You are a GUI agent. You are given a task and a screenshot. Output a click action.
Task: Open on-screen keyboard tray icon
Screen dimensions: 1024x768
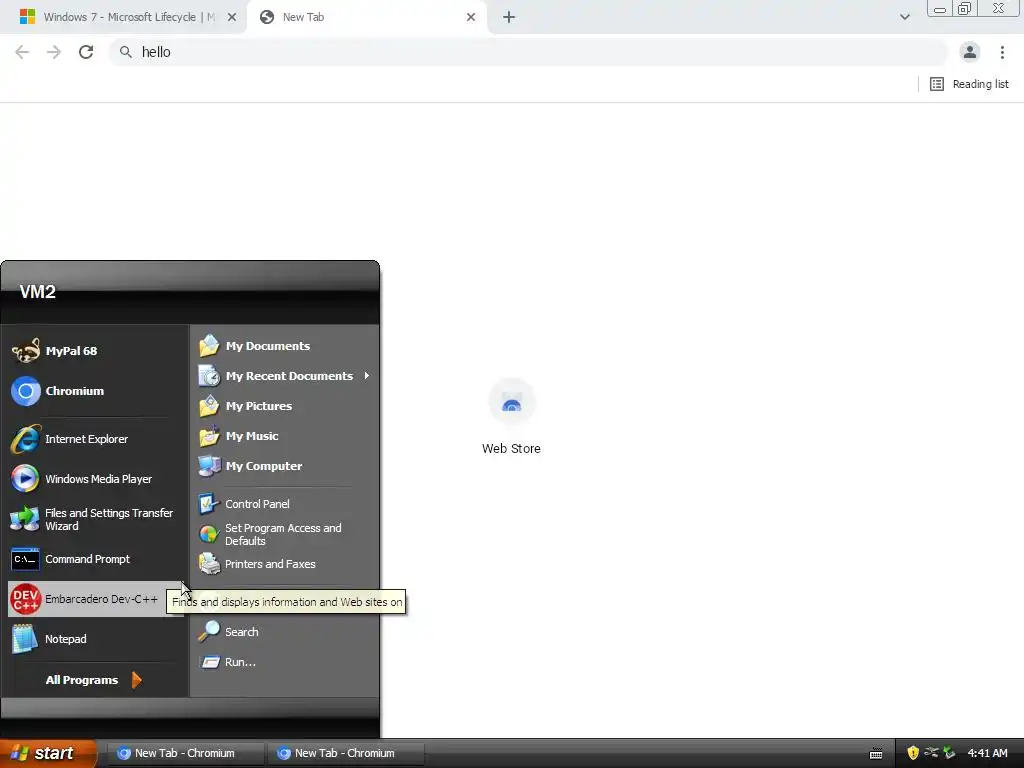876,754
